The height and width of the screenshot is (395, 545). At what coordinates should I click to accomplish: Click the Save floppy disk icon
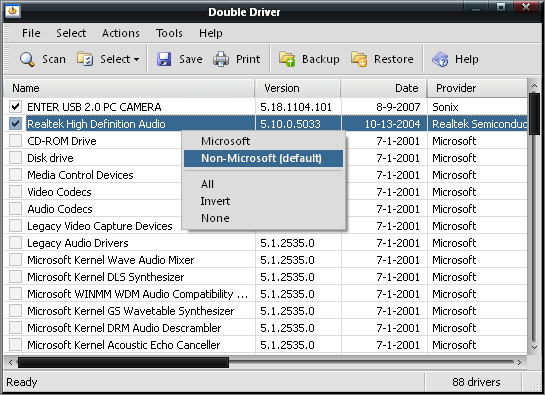coord(164,59)
